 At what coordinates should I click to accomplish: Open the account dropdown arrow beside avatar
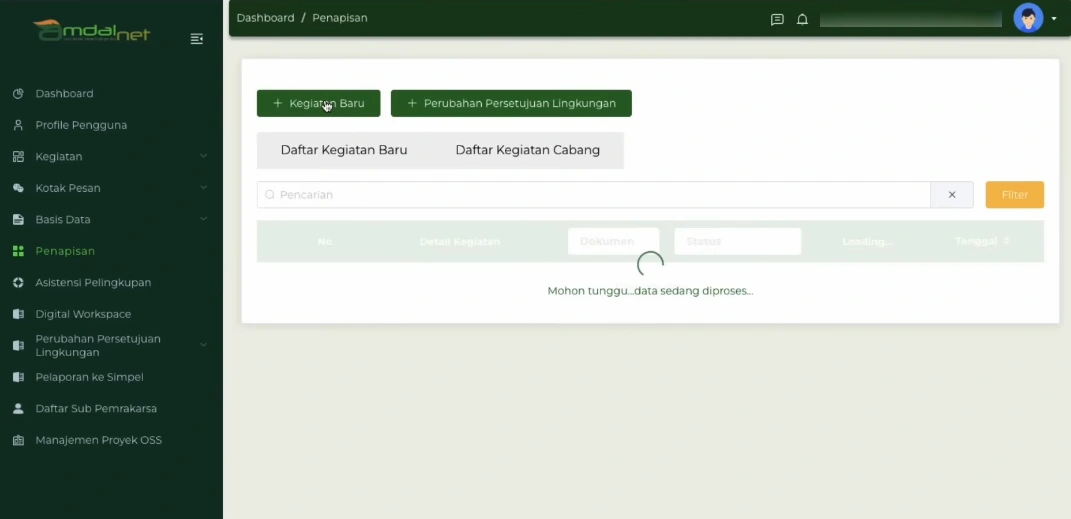(x=1053, y=19)
